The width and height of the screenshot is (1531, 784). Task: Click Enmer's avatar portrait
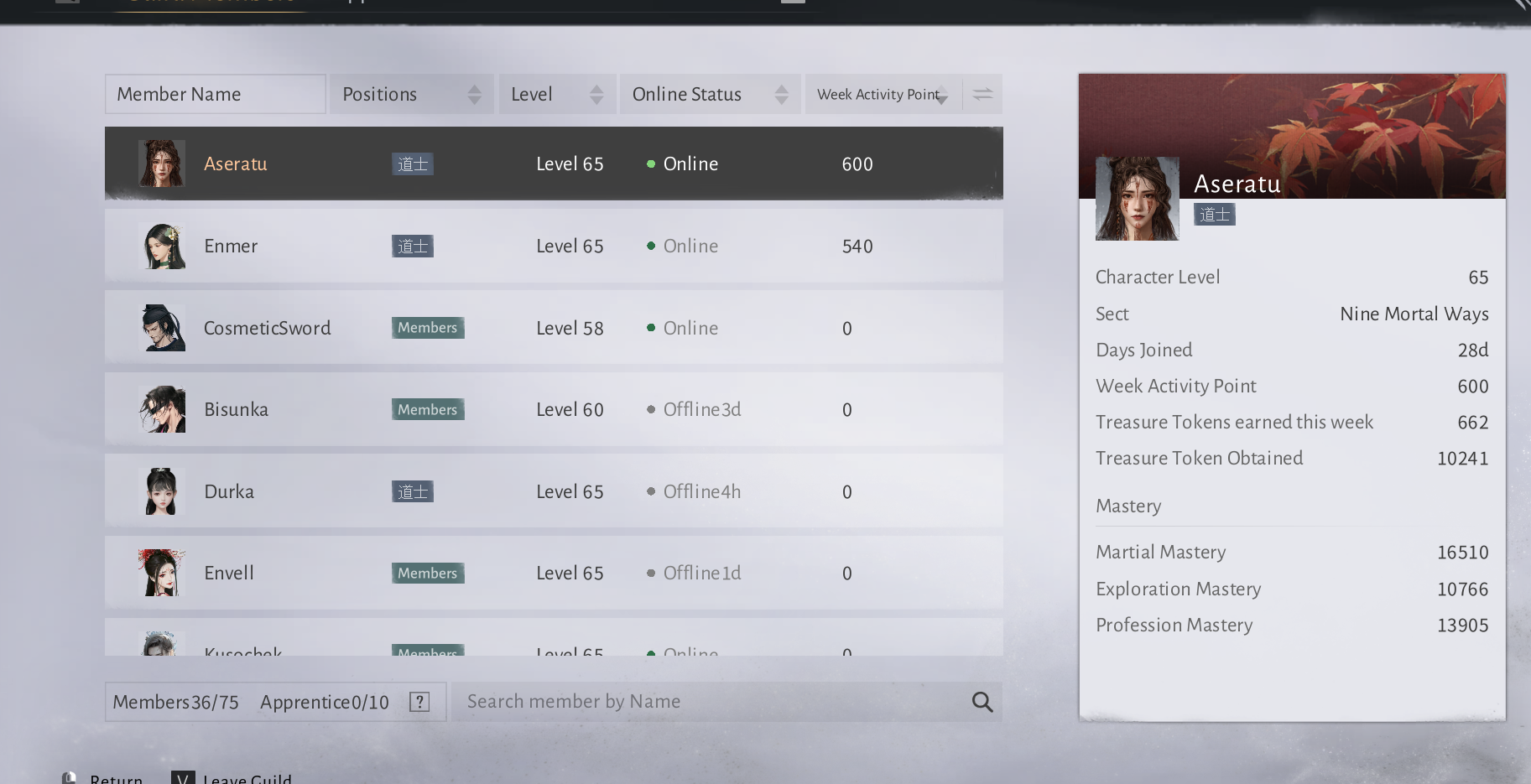pos(162,246)
